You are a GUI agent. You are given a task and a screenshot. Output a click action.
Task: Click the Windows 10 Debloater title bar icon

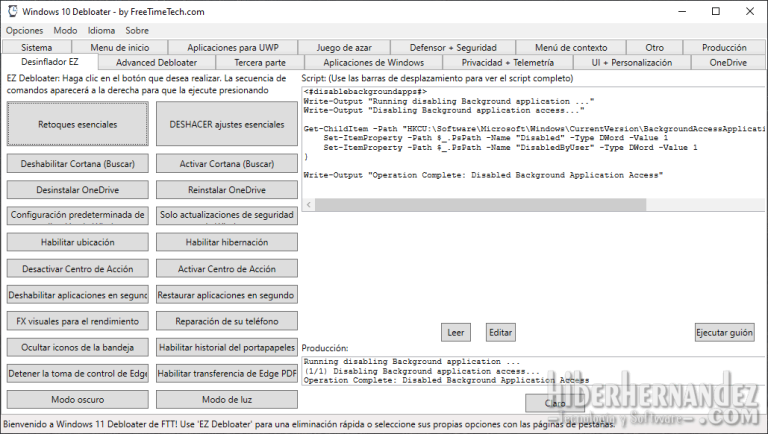[11, 11]
